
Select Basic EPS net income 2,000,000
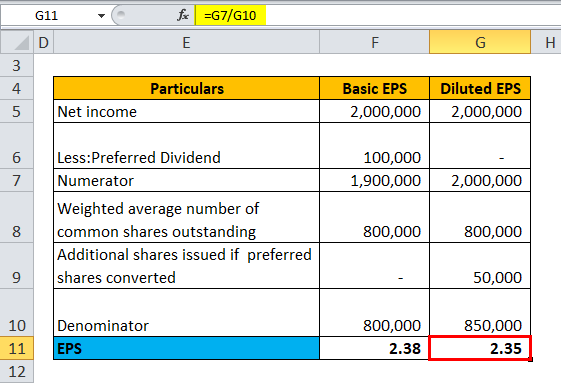(x=374, y=111)
